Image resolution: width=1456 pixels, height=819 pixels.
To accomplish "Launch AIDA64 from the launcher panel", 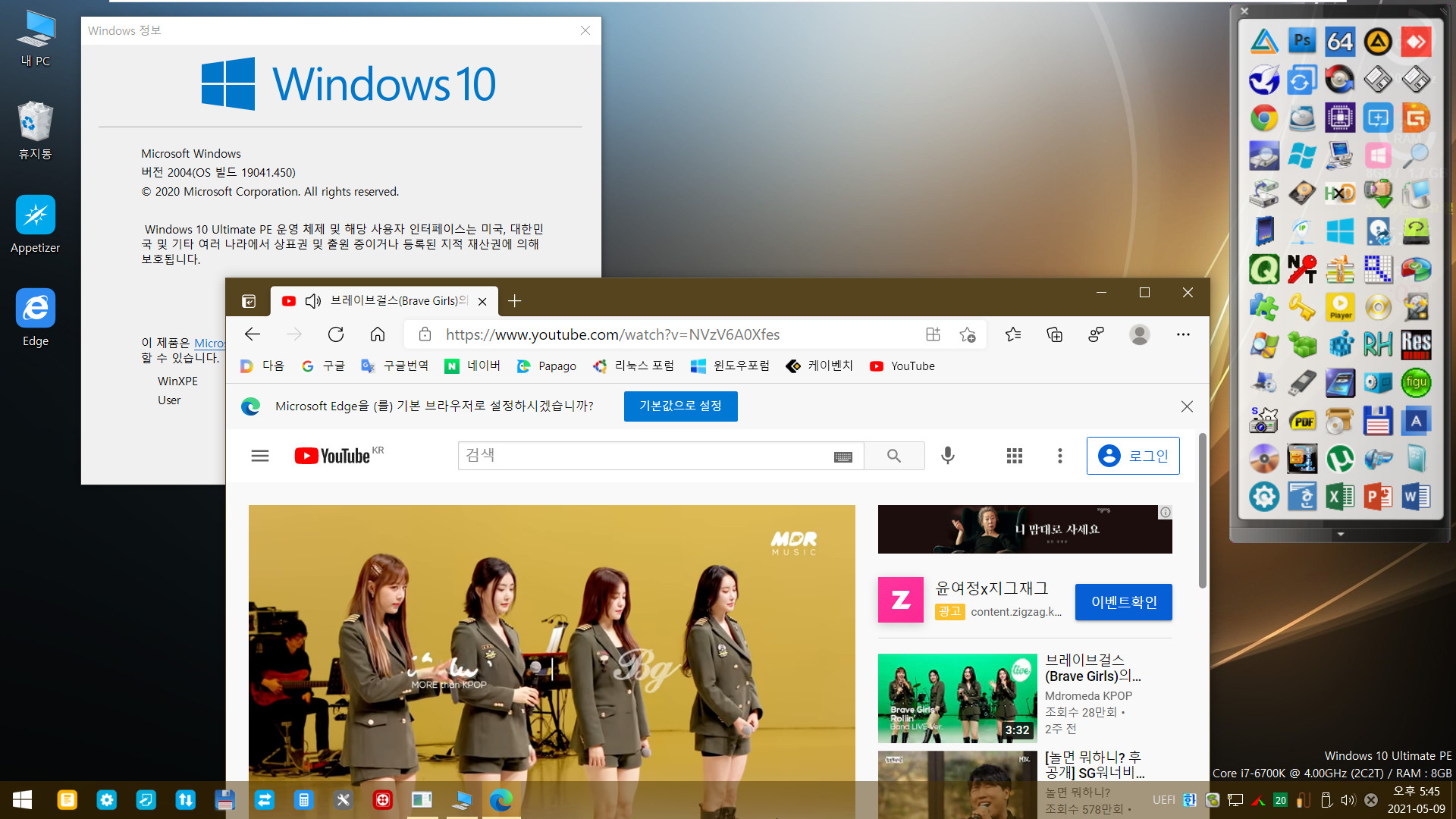I will point(1340,42).
